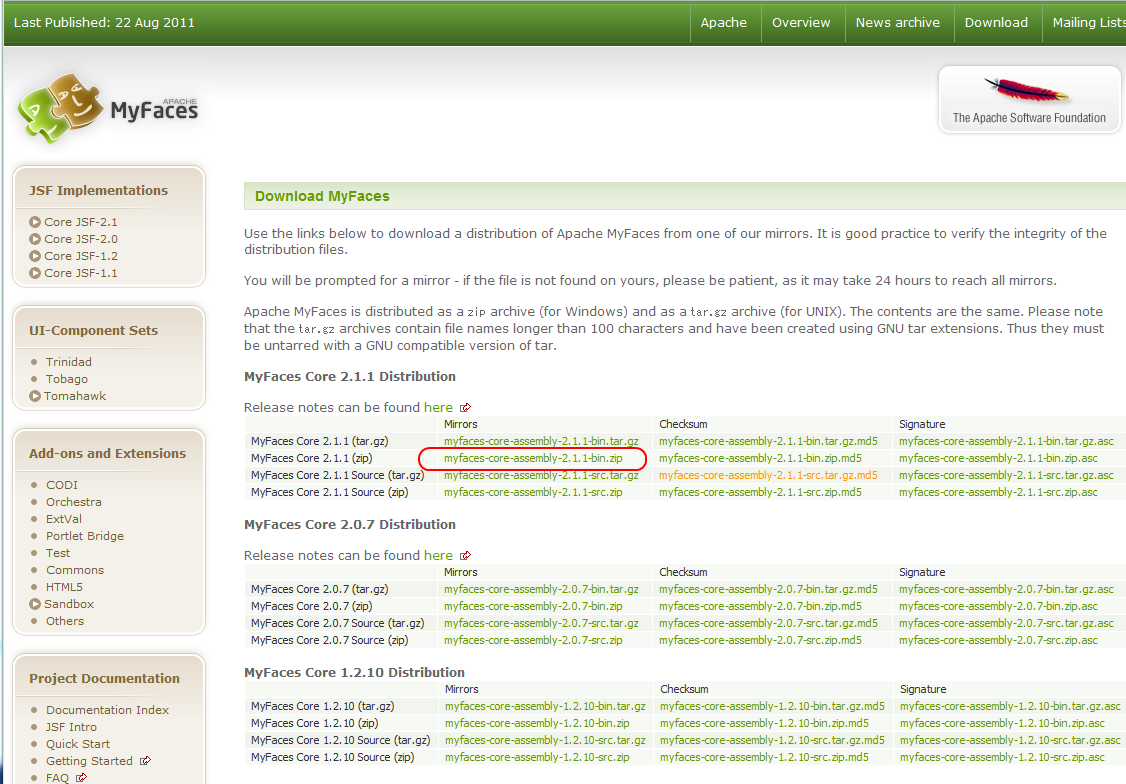Open myfaces-core-assembly-1.2.10-src.tar.gz.asc signature
1126x784 pixels.
(x=1010, y=740)
